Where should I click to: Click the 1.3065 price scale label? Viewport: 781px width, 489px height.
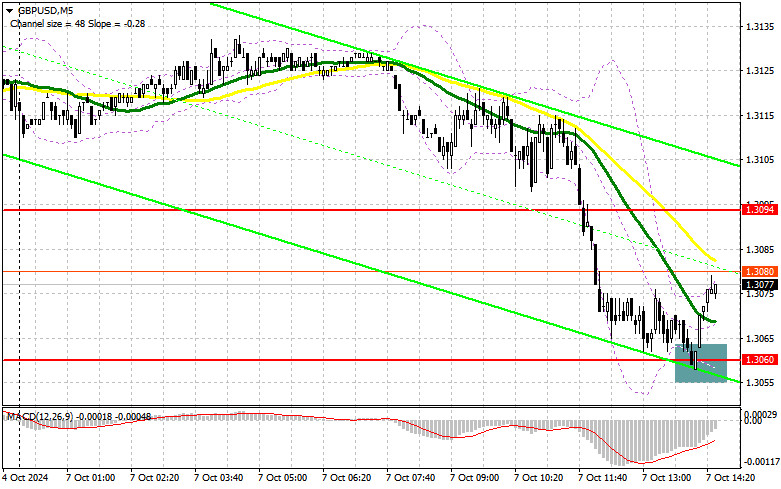761,338
